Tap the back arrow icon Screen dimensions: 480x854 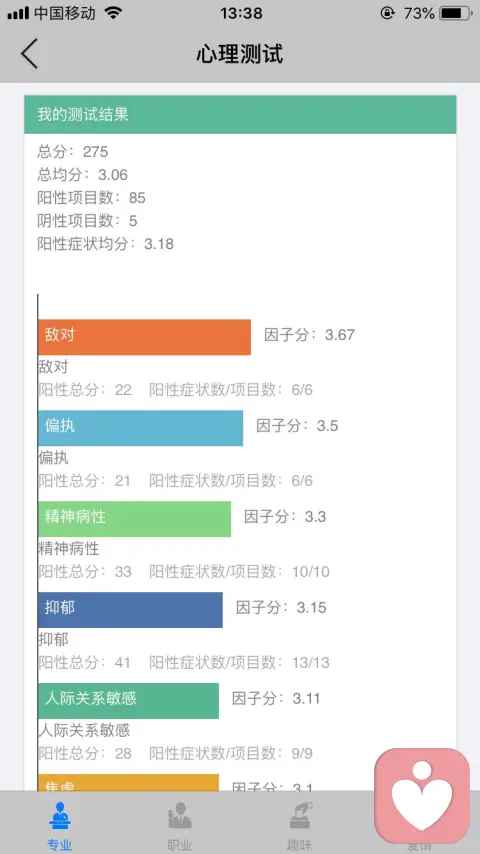coord(29,53)
